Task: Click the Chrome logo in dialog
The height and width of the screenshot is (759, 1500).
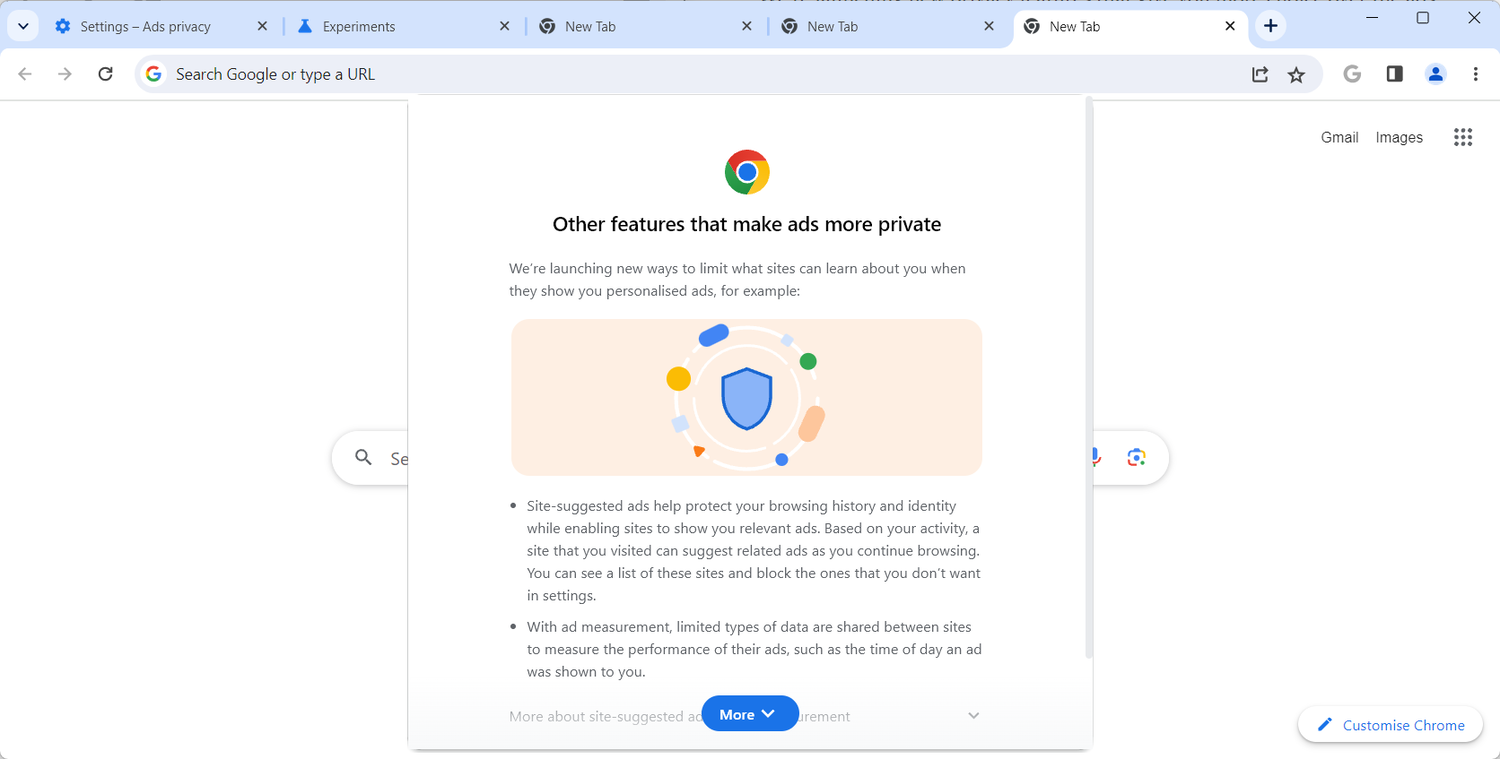Action: click(747, 172)
